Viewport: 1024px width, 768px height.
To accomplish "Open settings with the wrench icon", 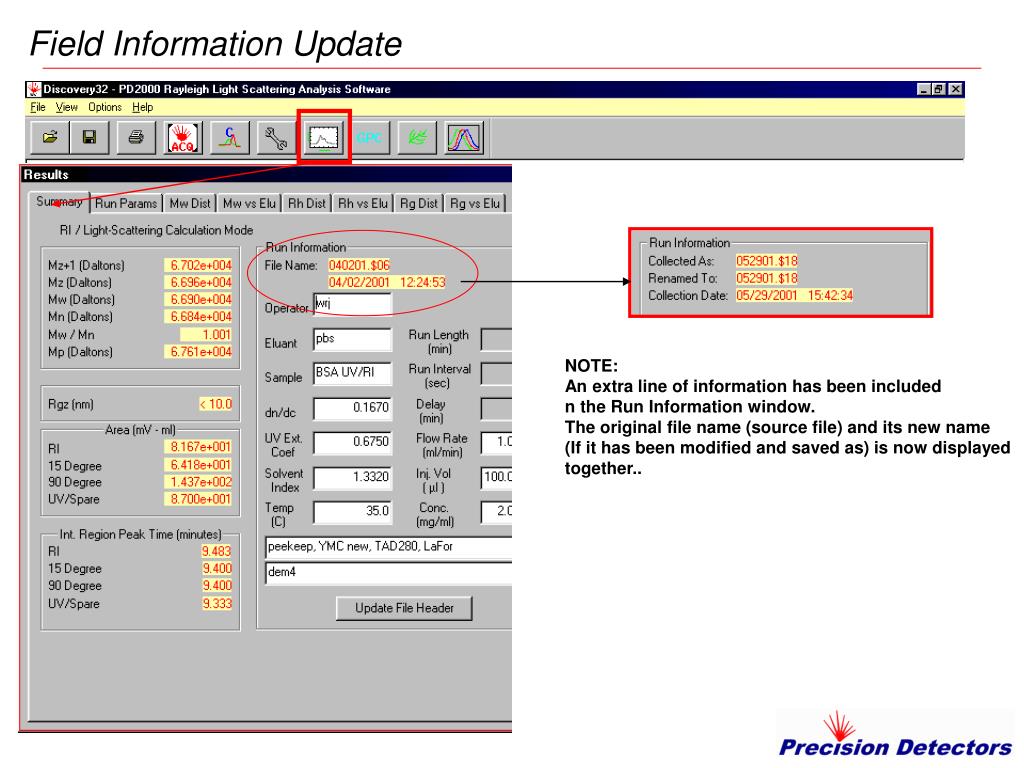I will click(276, 138).
